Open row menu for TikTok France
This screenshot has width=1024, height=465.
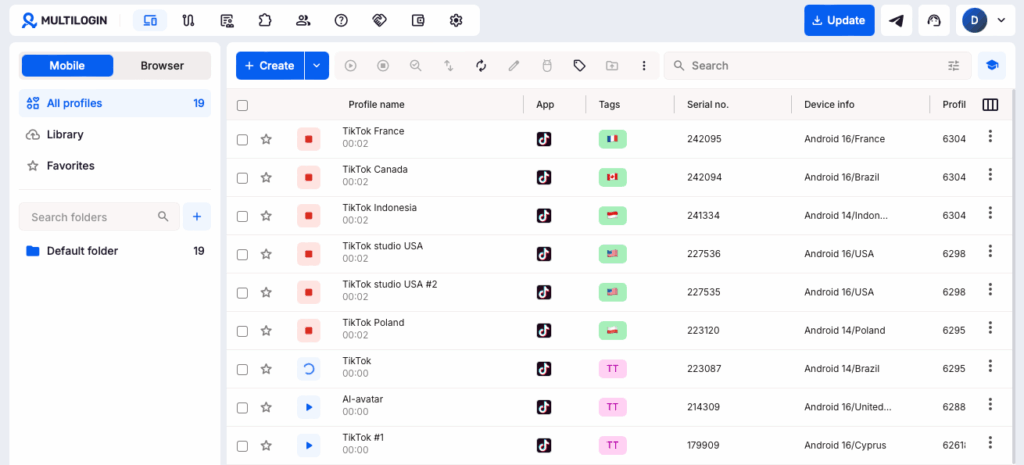[990, 136]
